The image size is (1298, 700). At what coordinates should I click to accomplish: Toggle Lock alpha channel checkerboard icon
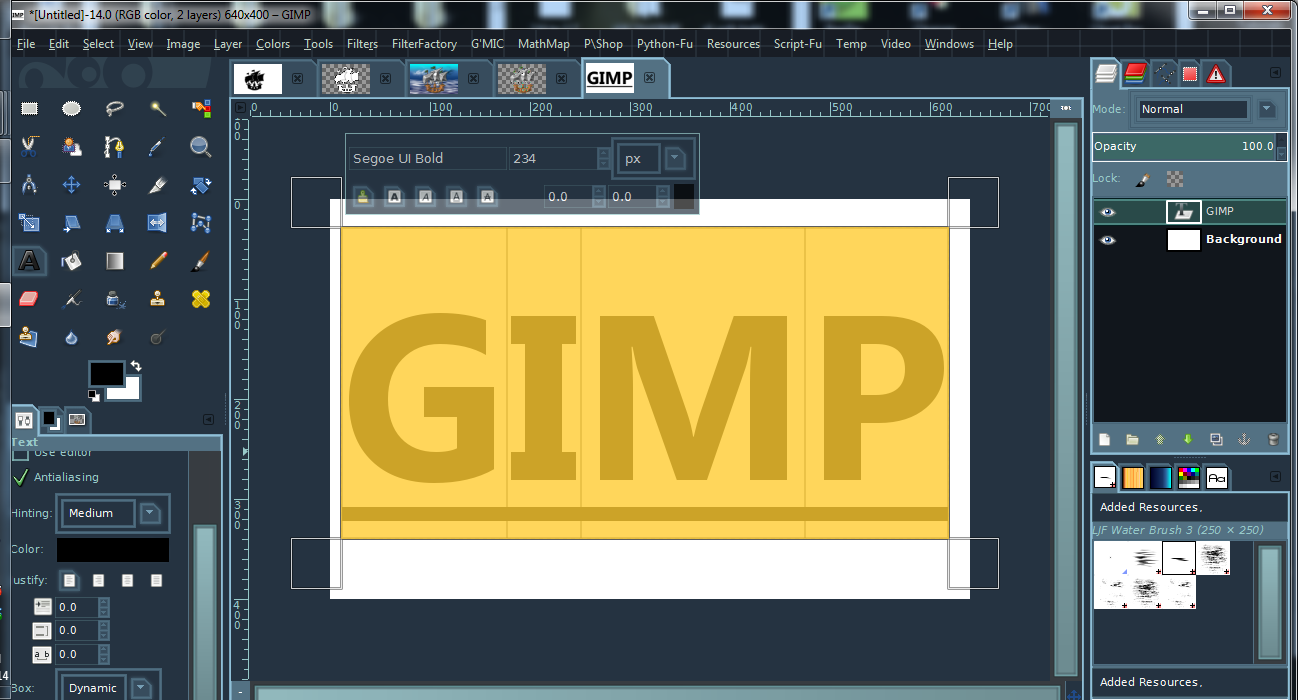[x=1175, y=179]
